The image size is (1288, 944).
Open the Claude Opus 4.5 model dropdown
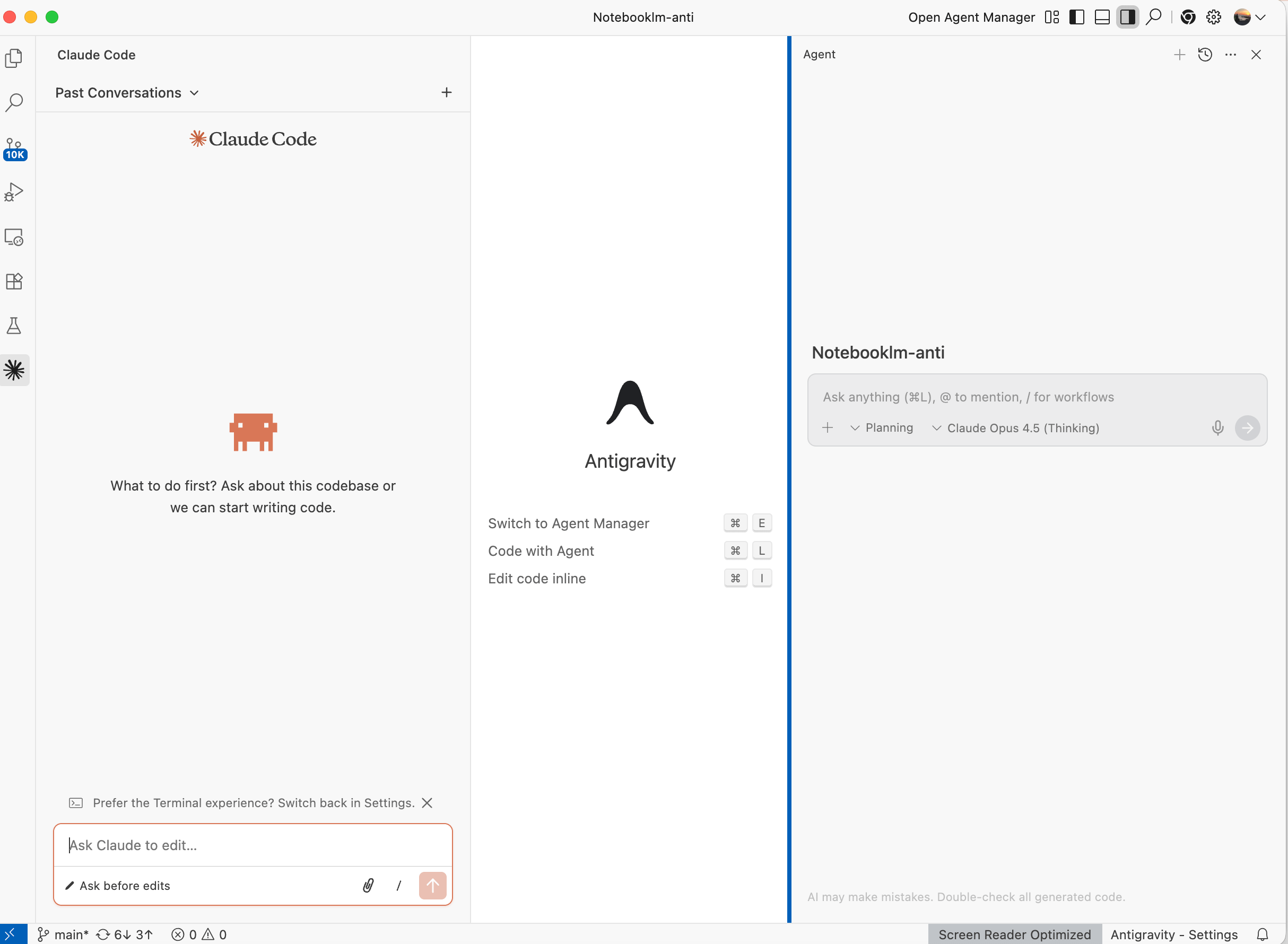(x=1015, y=428)
